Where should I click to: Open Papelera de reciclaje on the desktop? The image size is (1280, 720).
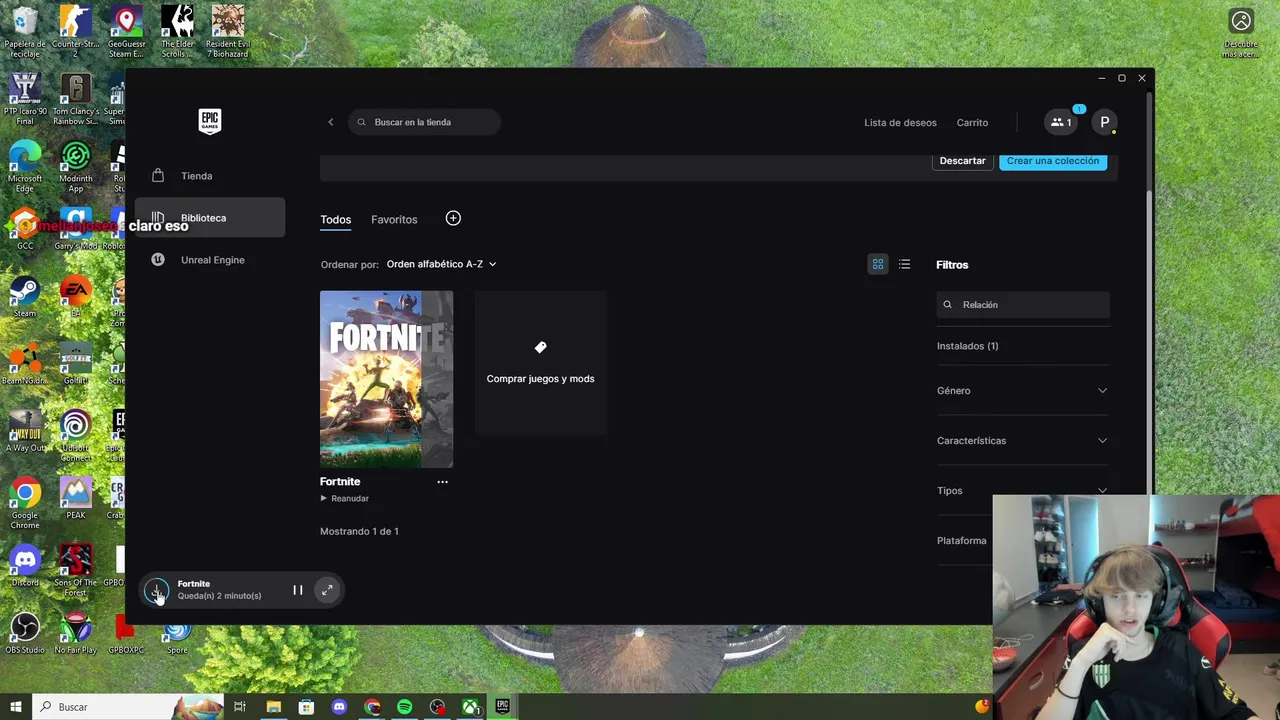pyautogui.click(x=25, y=32)
